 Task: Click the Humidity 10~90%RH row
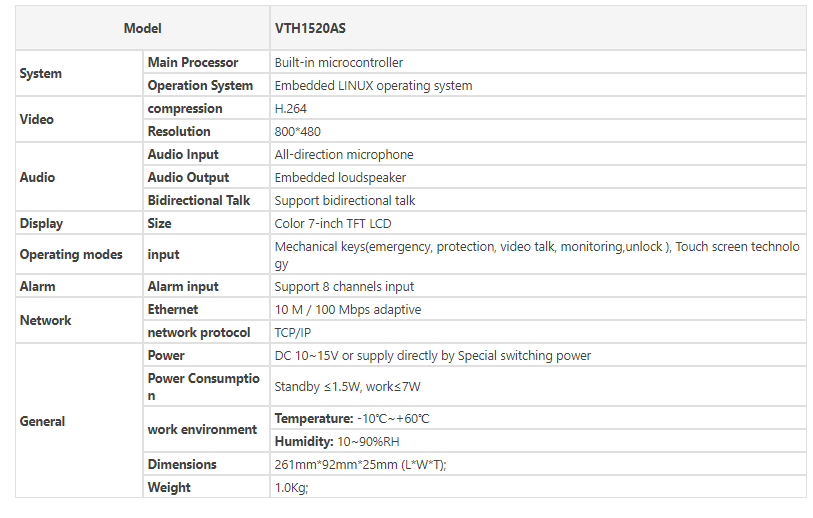pyautogui.click(x=538, y=441)
